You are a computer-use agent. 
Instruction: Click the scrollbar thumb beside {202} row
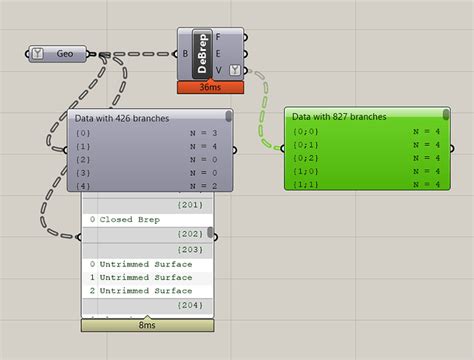(210, 232)
